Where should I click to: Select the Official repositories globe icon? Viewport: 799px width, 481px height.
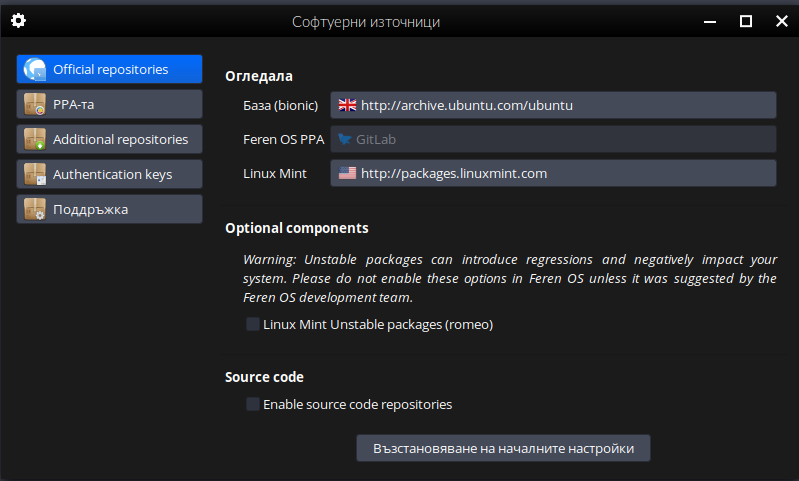coord(35,69)
